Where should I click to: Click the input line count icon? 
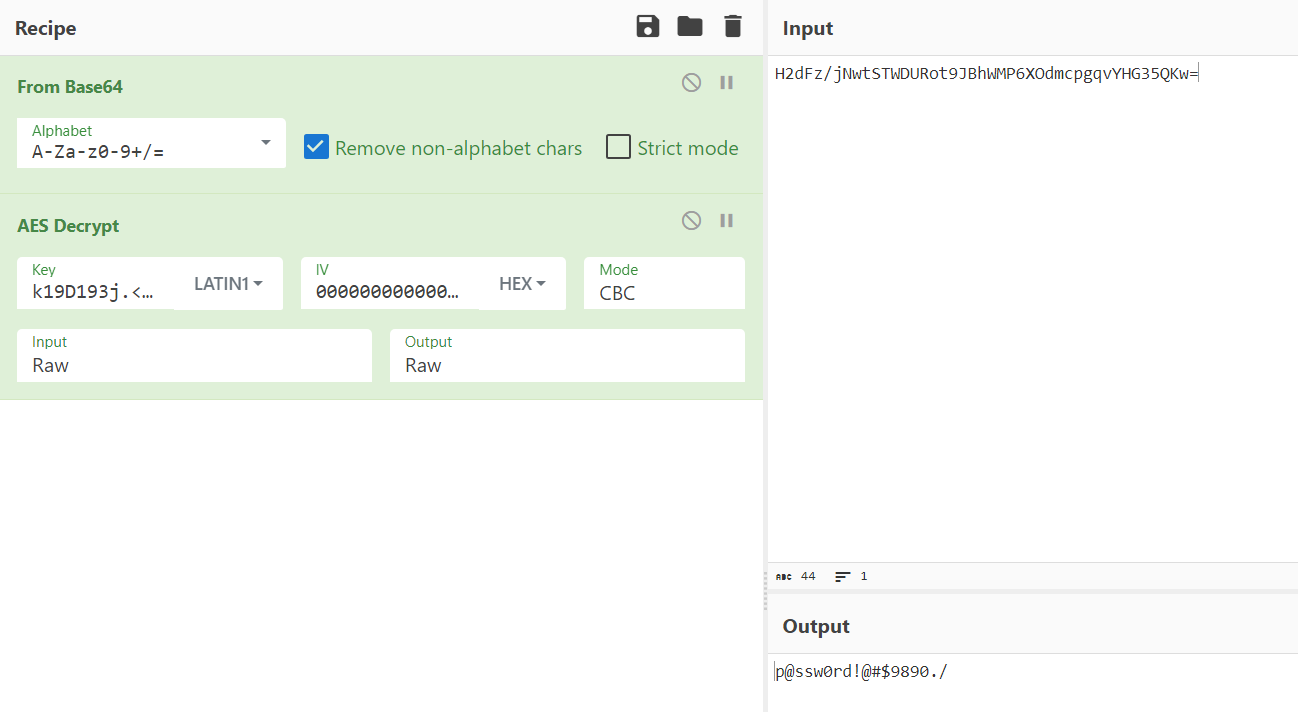(x=843, y=577)
